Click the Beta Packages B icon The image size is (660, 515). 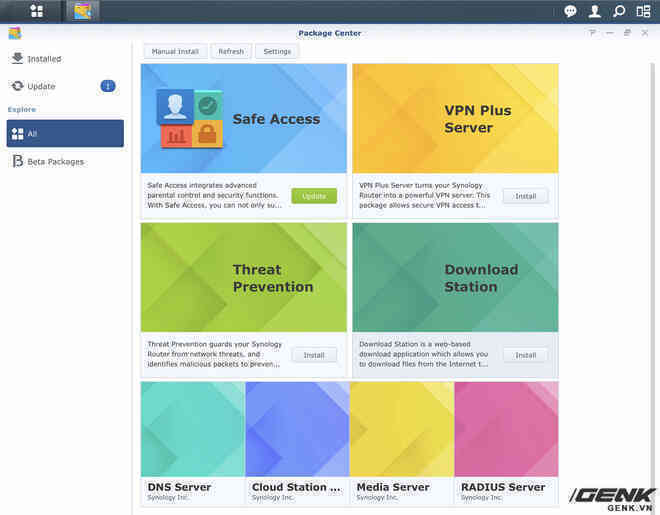click(17, 161)
